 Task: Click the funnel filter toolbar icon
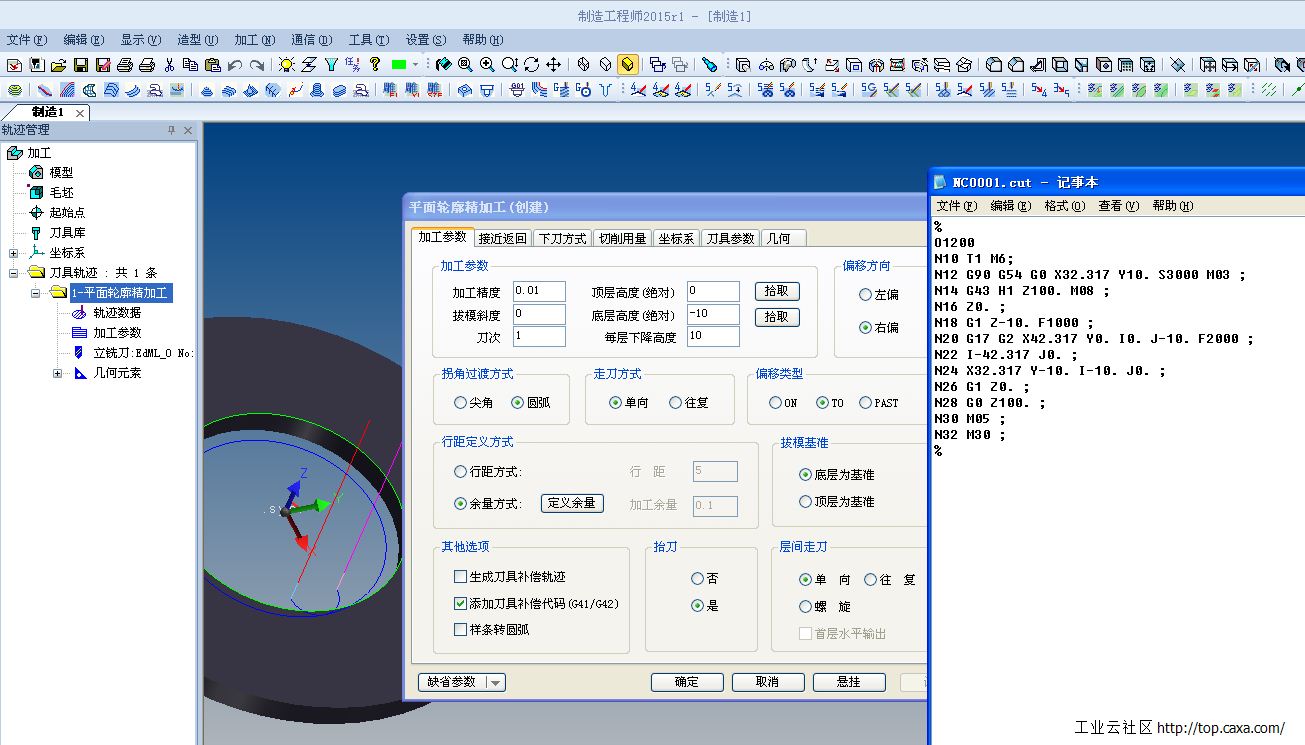point(331,65)
